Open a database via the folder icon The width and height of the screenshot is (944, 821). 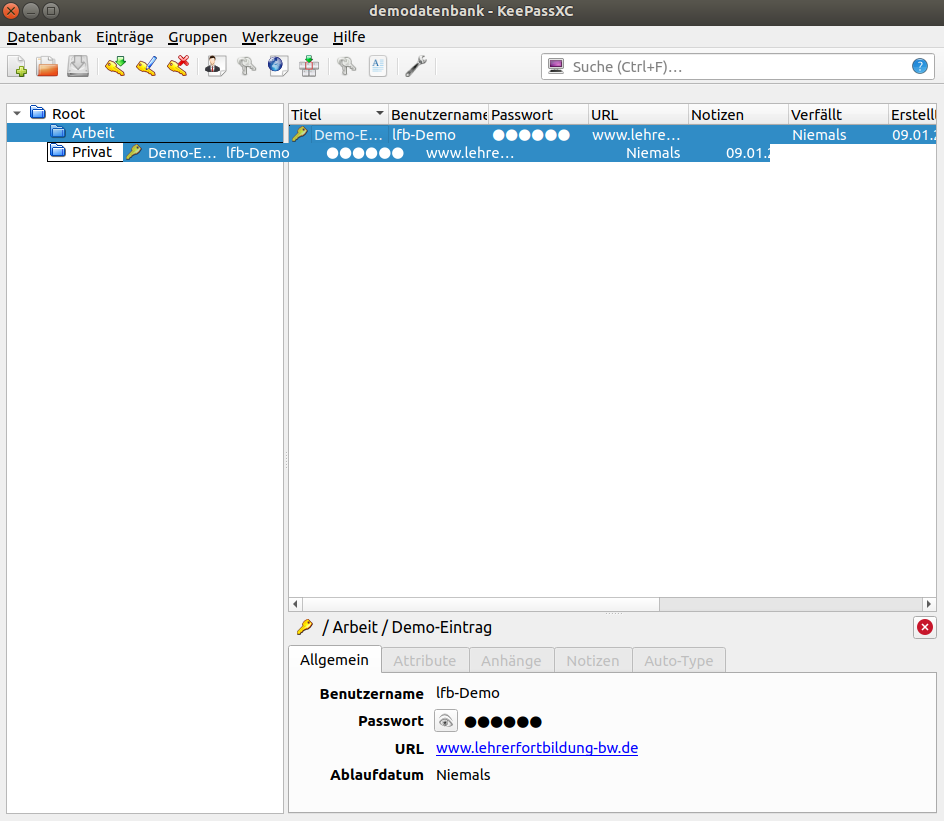(47, 67)
